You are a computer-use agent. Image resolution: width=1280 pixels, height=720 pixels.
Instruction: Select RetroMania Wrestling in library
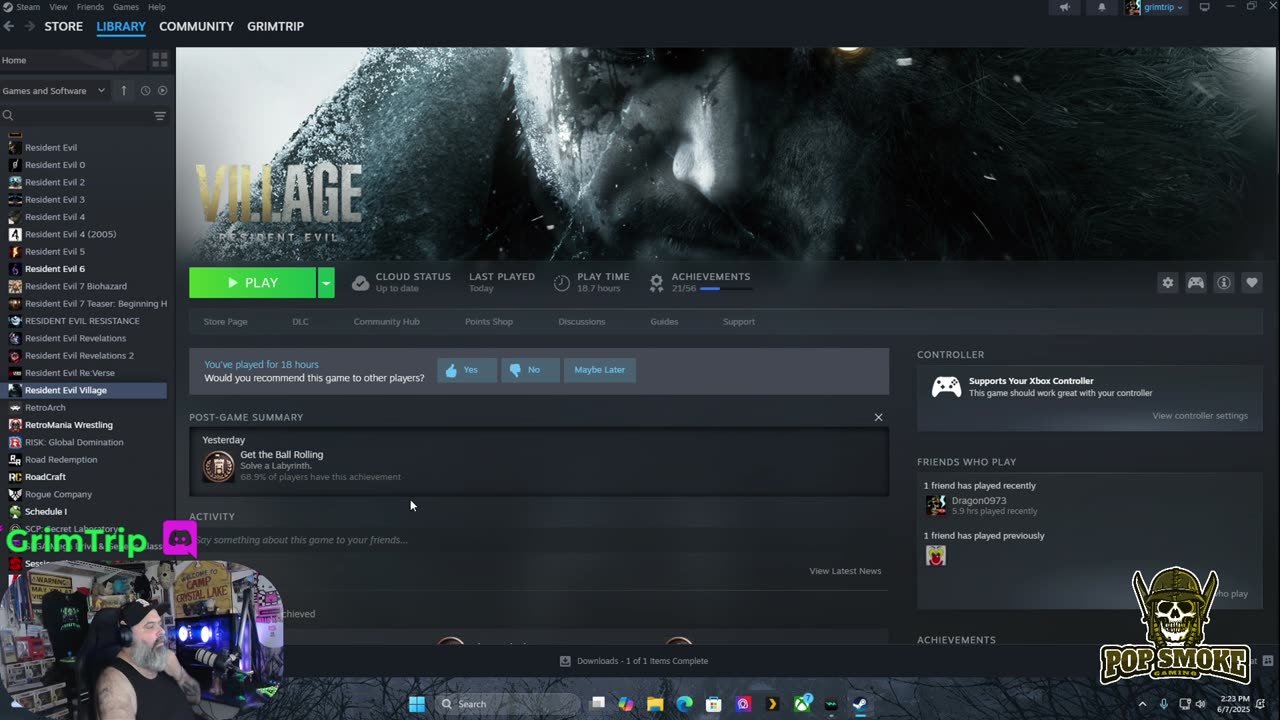68,425
